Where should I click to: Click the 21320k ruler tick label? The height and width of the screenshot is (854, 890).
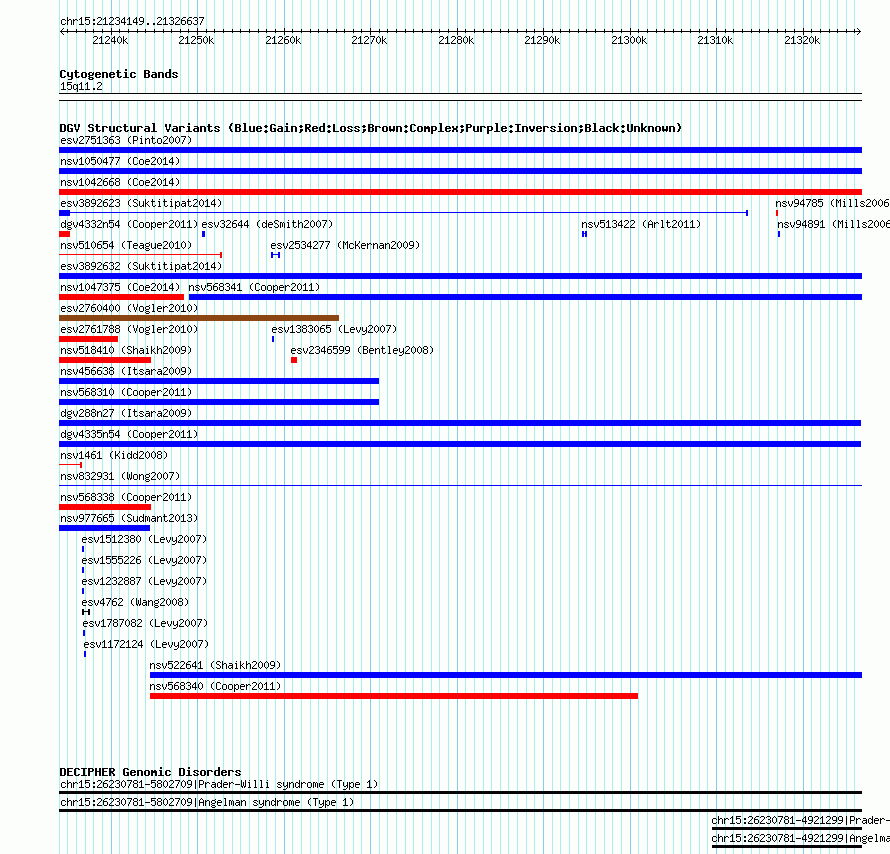(x=802, y=40)
